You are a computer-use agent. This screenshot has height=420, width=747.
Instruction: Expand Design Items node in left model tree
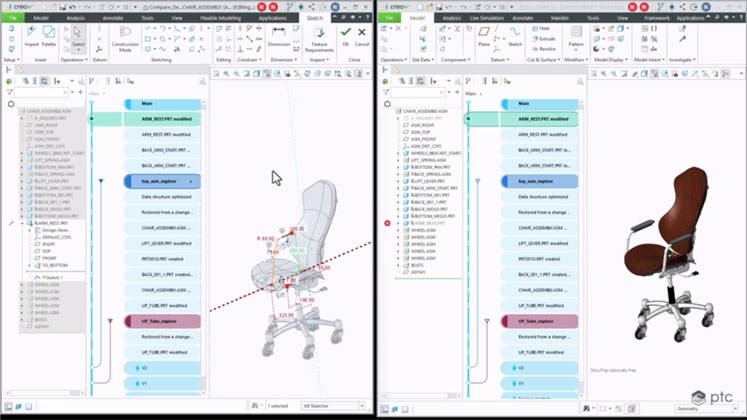[x=30, y=230]
